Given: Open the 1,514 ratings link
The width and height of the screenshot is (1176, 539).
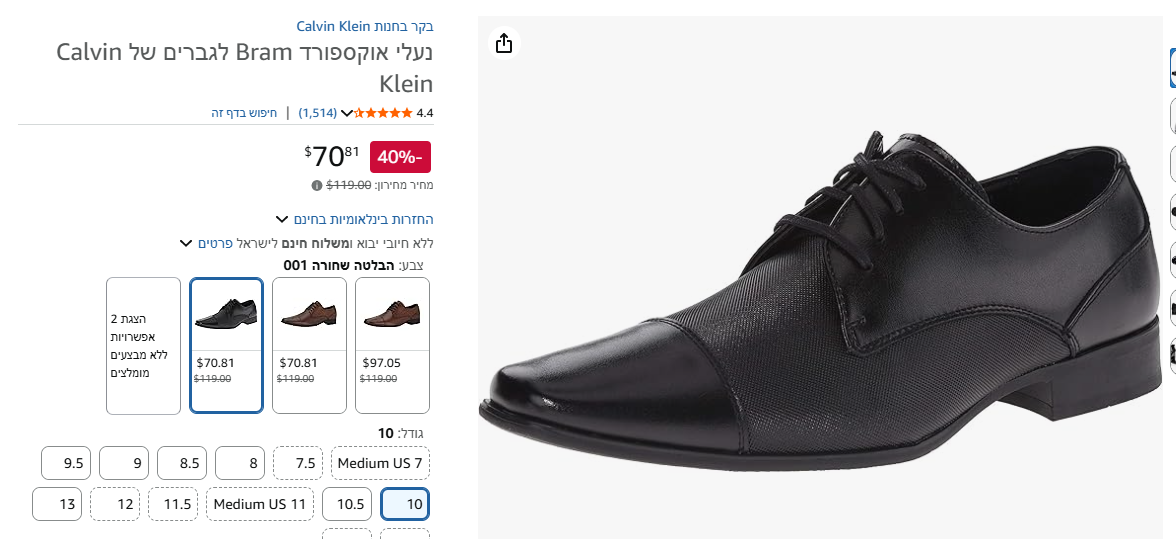Looking at the screenshot, I should point(318,113).
